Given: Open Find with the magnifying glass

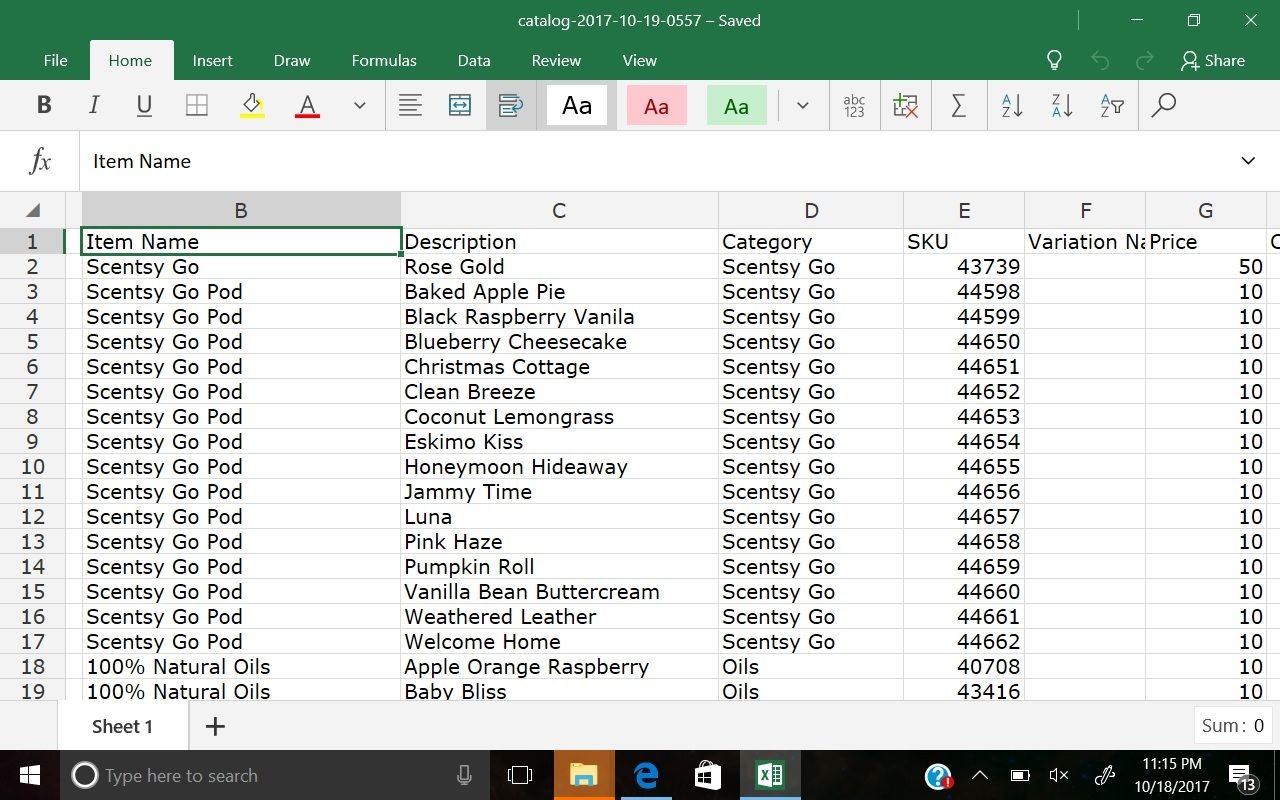Looking at the screenshot, I should pyautogui.click(x=1163, y=106).
